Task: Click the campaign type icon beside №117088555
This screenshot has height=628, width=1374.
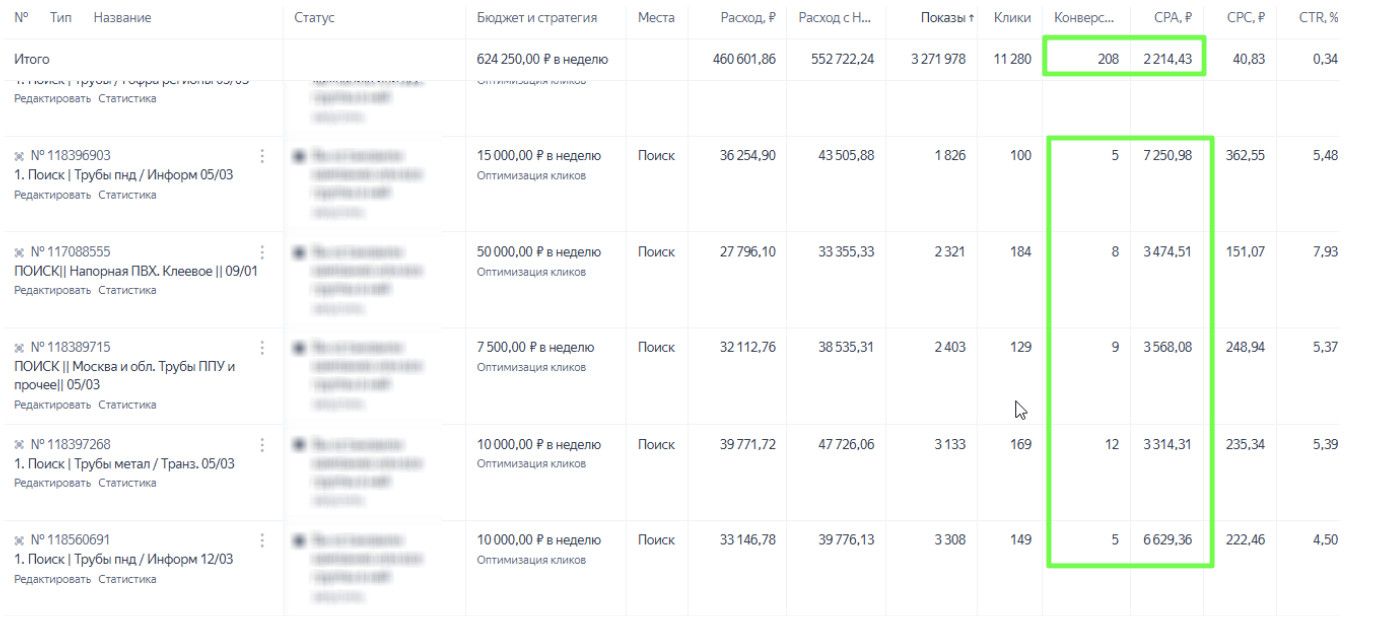Action: click(19, 252)
